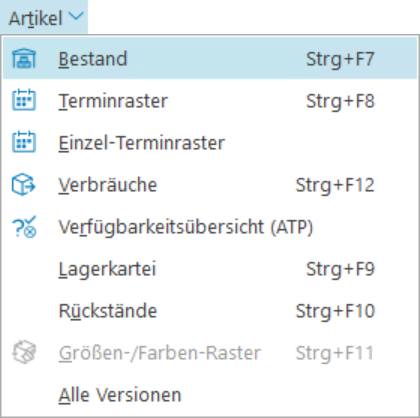
Task: Click the disabled Größen-/Farben-Raster entry
Action: (x=210, y=353)
